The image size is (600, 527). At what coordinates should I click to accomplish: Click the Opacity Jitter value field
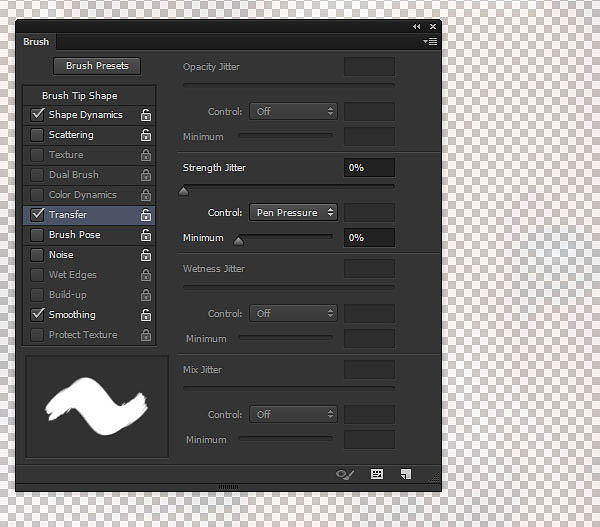pyautogui.click(x=369, y=67)
